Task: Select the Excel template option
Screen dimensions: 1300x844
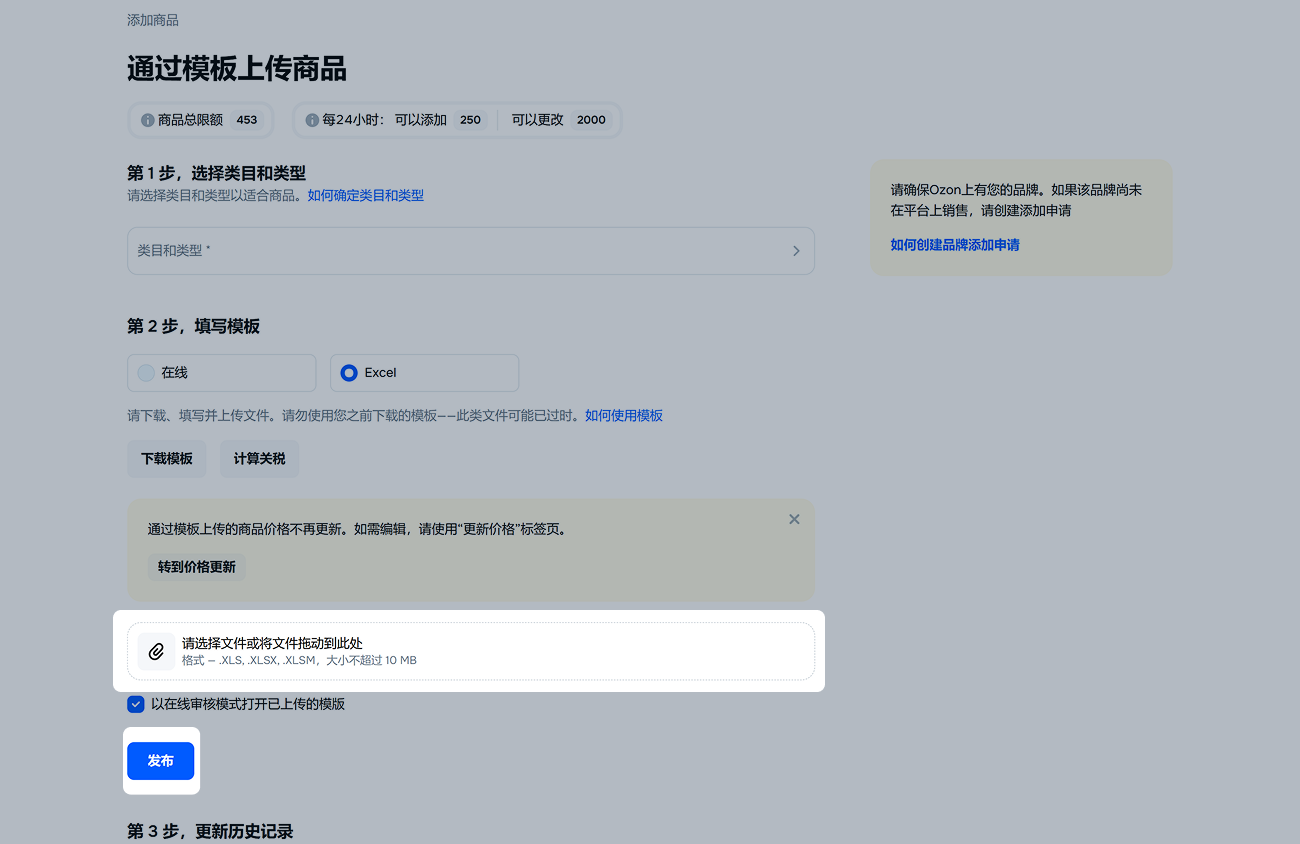Action: tap(349, 373)
